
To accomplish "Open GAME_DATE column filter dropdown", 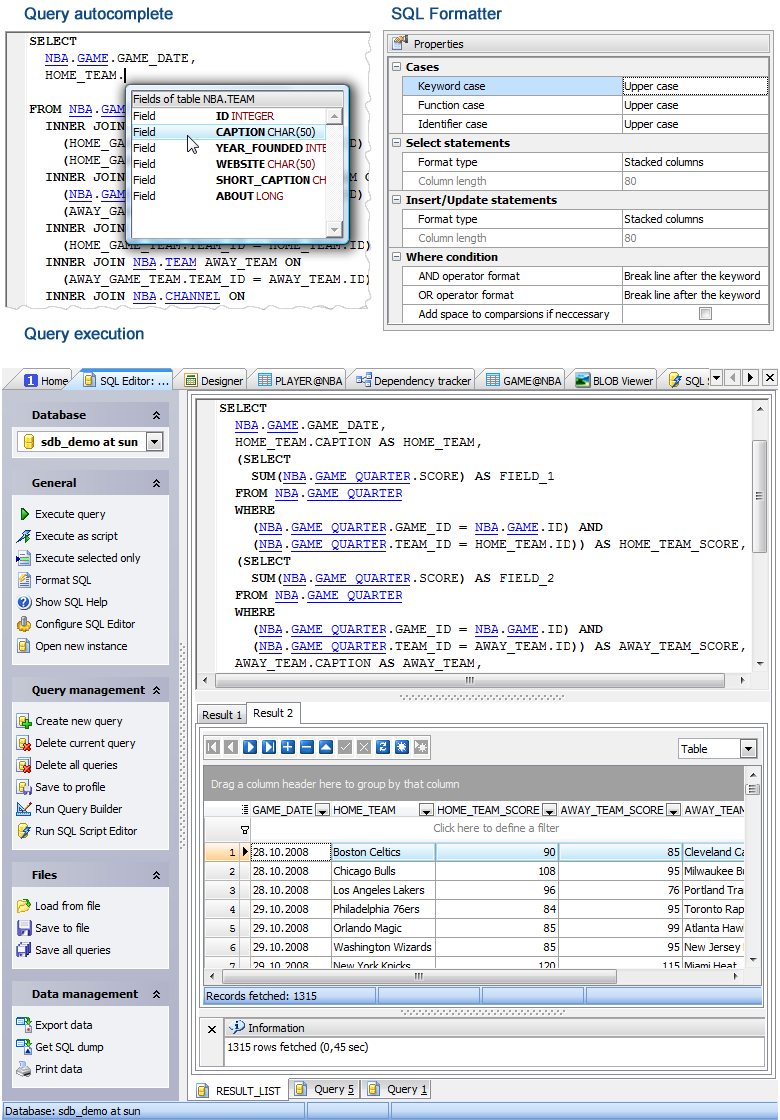I will [x=322, y=810].
